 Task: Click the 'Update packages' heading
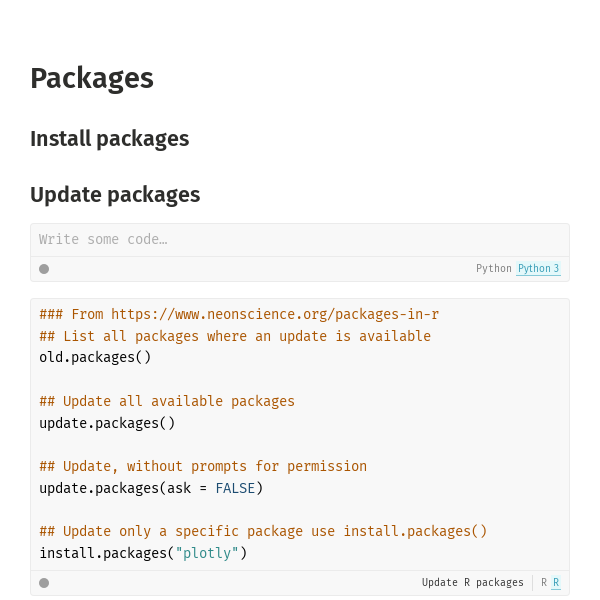click(x=115, y=195)
